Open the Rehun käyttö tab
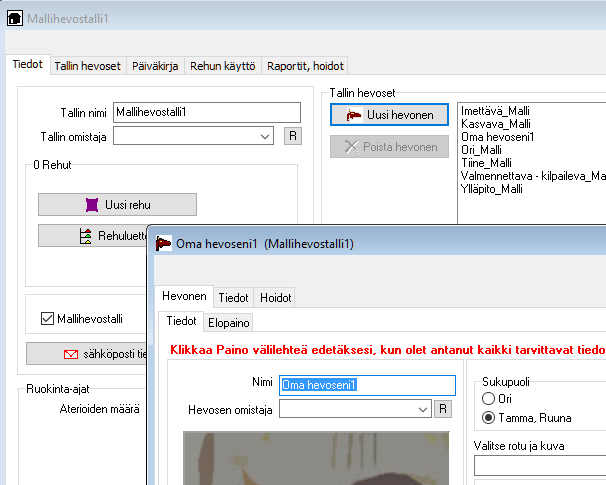The width and height of the screenshot is (606, 485). (x=223, y=66)
